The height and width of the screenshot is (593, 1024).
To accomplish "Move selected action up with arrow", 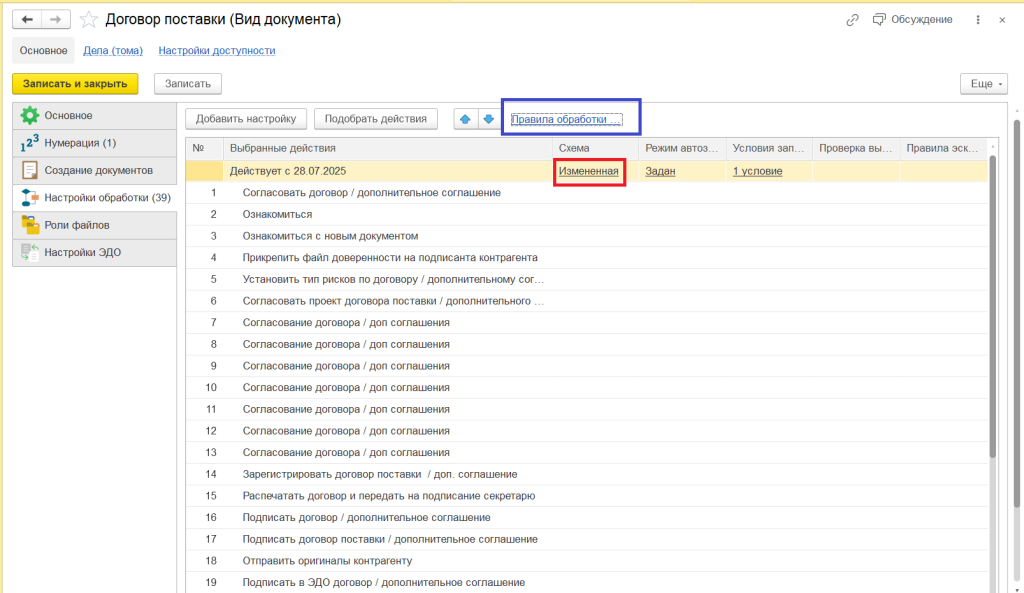I will [x=465, y=119].
